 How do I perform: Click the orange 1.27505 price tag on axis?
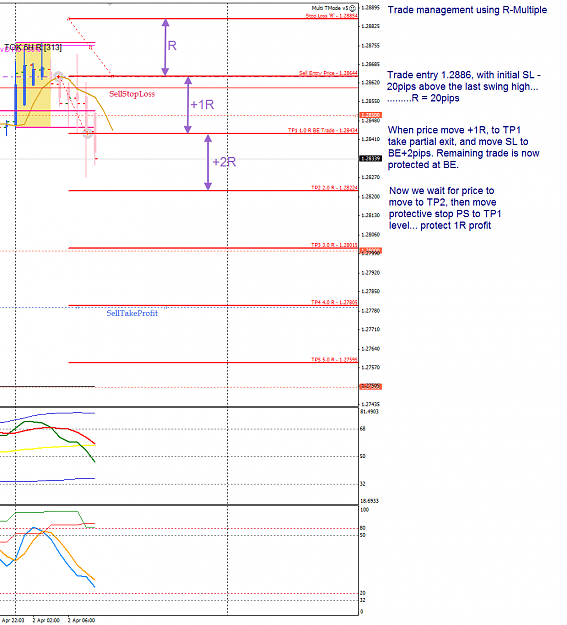click(x=371, y=387)
